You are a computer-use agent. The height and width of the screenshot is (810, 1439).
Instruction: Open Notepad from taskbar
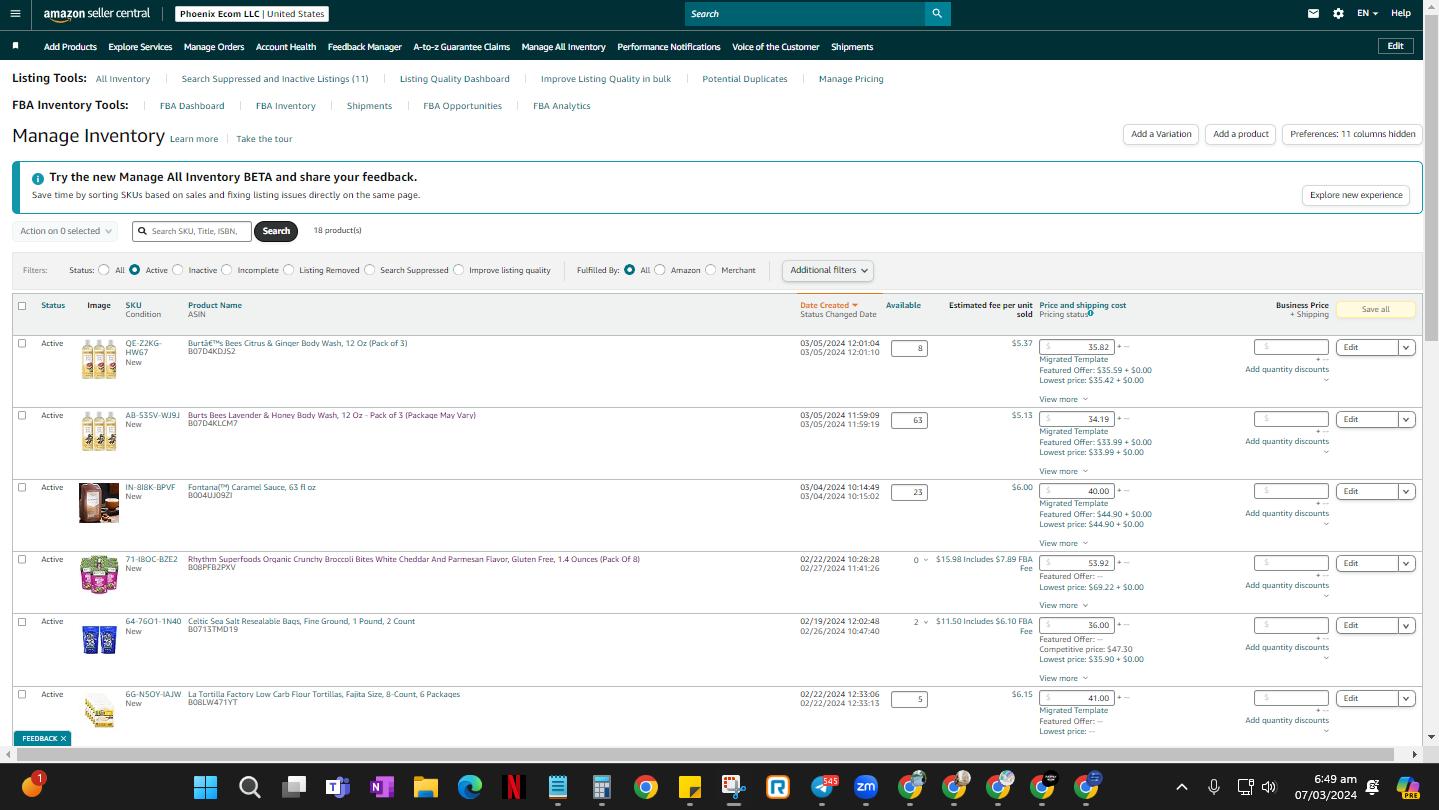pos(558,787)
